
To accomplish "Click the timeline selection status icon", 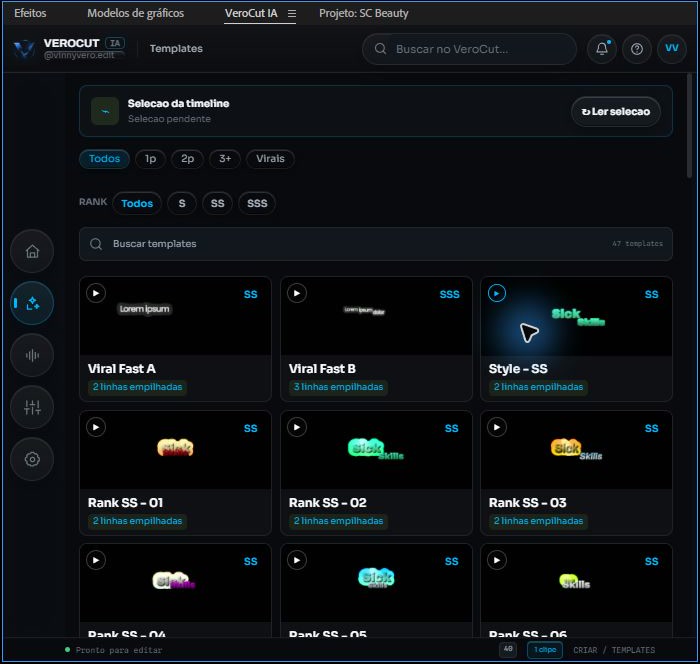I will click(105, 111).
